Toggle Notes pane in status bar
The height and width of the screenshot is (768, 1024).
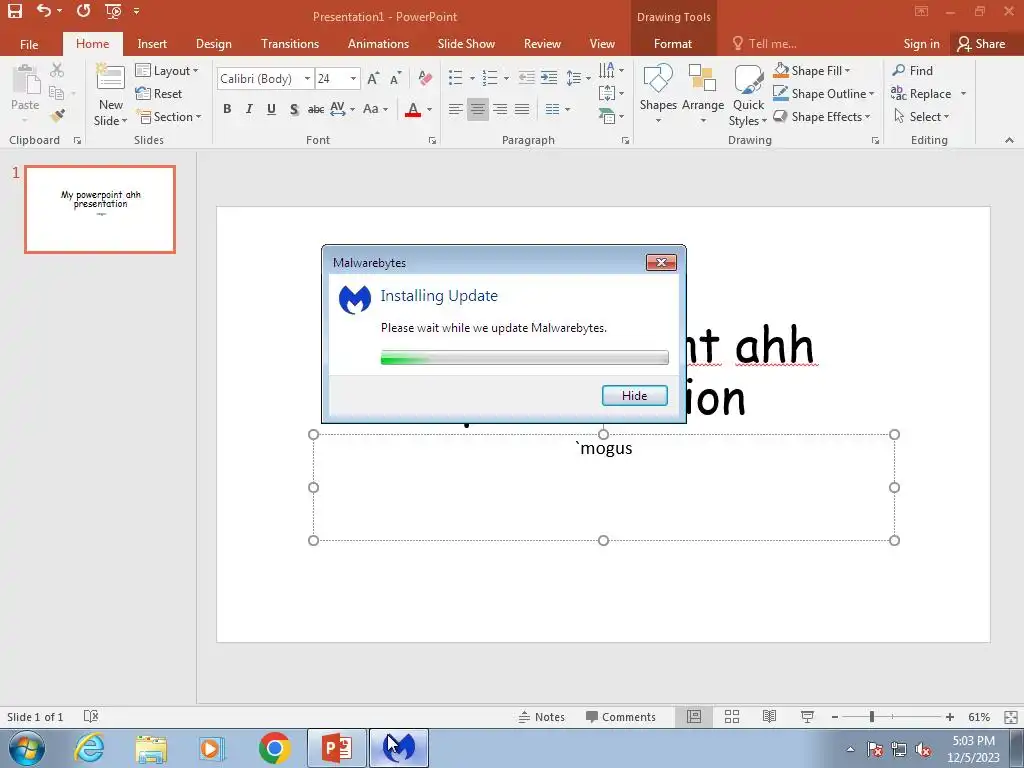point(541,716)
